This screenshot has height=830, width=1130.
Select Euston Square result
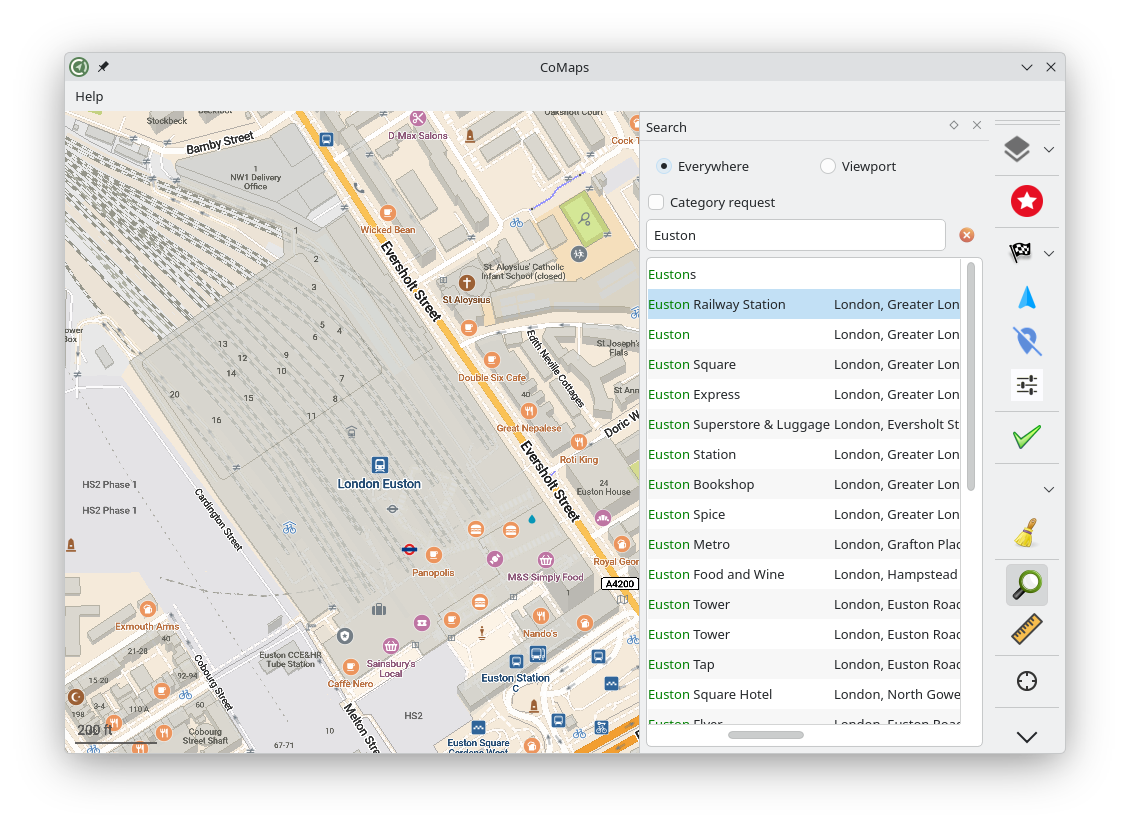(x=804, y=365)
